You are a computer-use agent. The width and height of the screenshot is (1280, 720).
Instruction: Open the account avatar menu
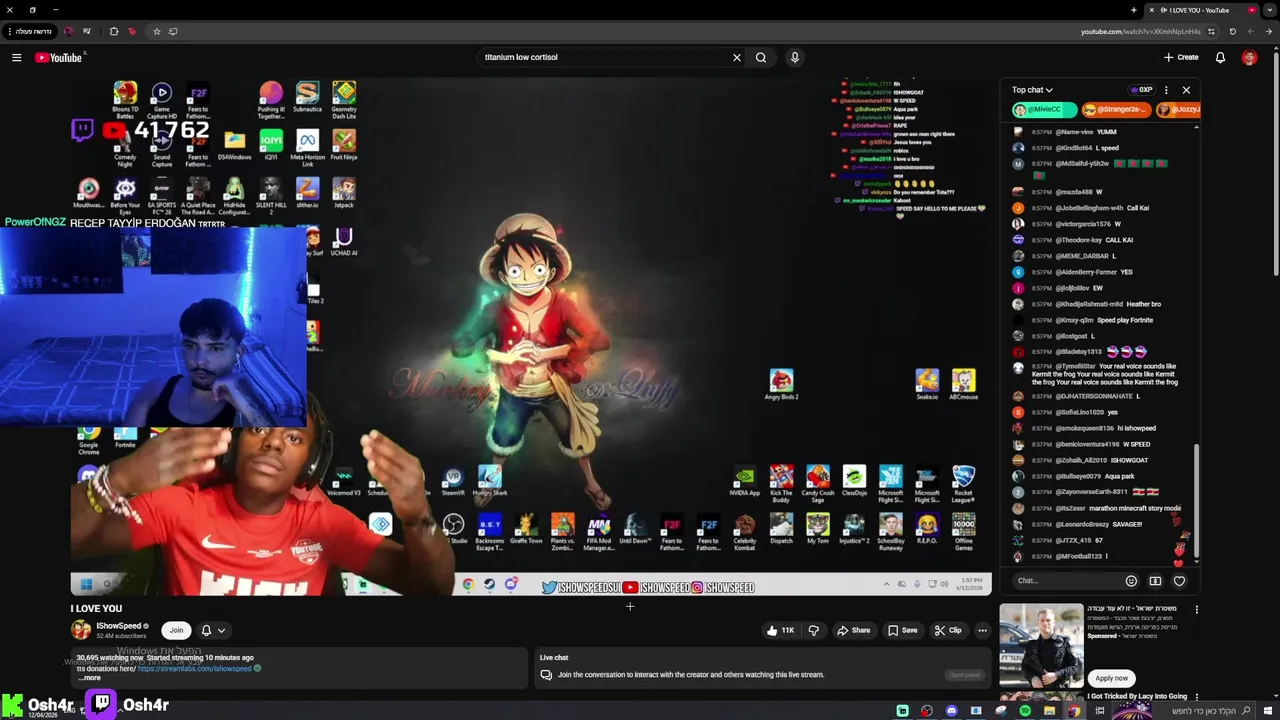pos(1249,57)
